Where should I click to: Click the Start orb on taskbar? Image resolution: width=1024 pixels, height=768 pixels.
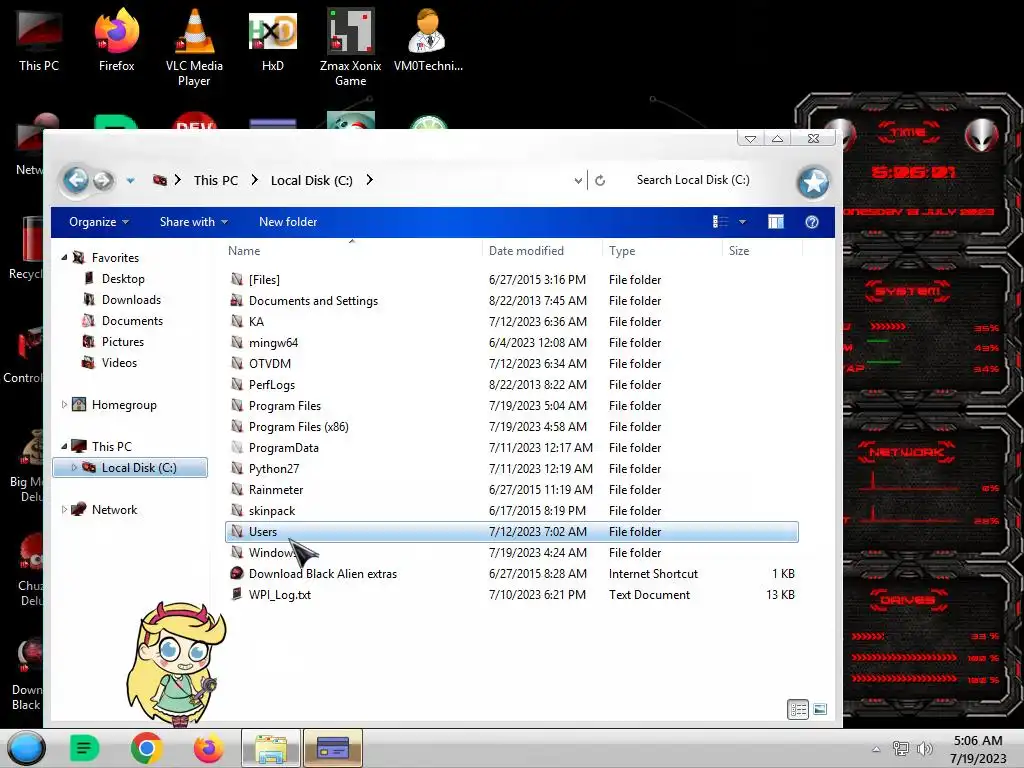coord(26,748)
